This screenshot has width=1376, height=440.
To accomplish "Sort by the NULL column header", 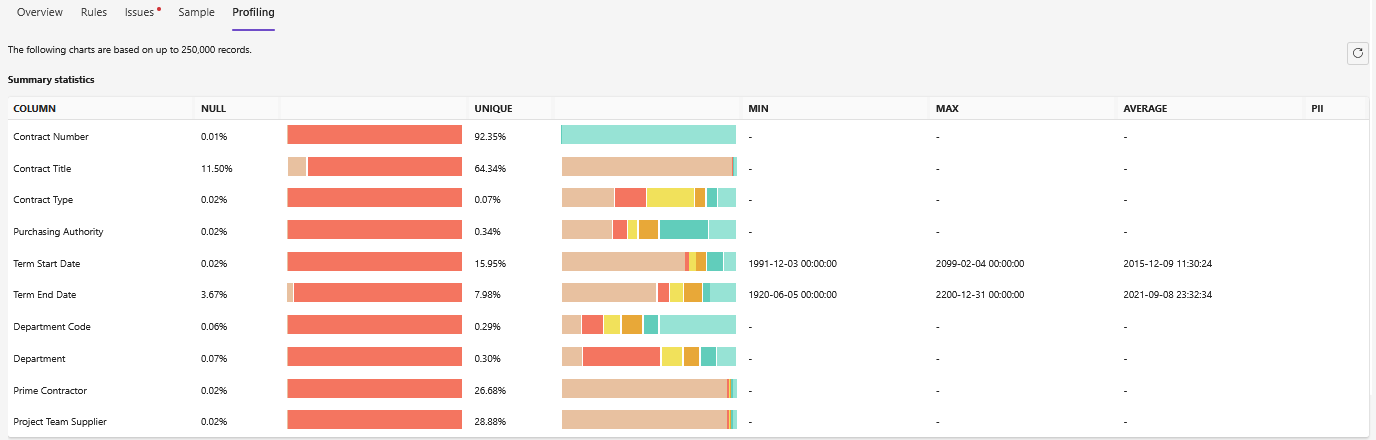I will point(213,108).
